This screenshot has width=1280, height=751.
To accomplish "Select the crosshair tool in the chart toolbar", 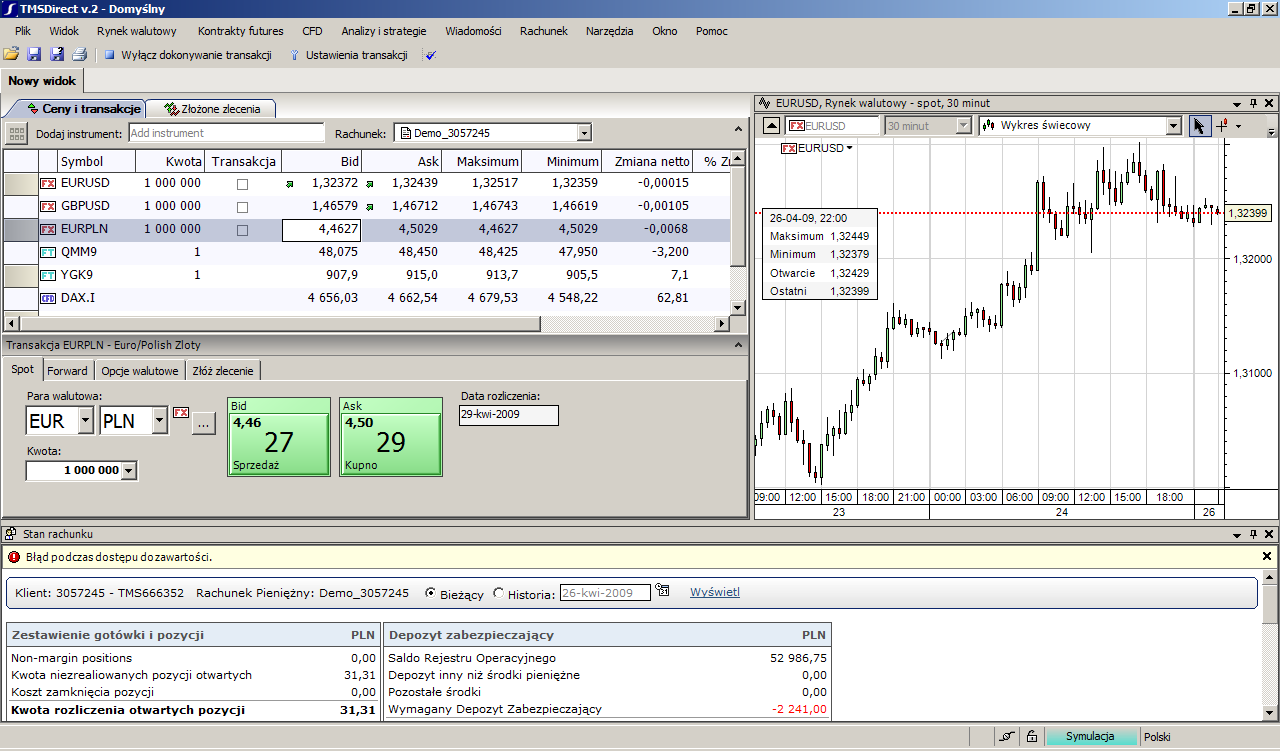I will (1222, 126).
